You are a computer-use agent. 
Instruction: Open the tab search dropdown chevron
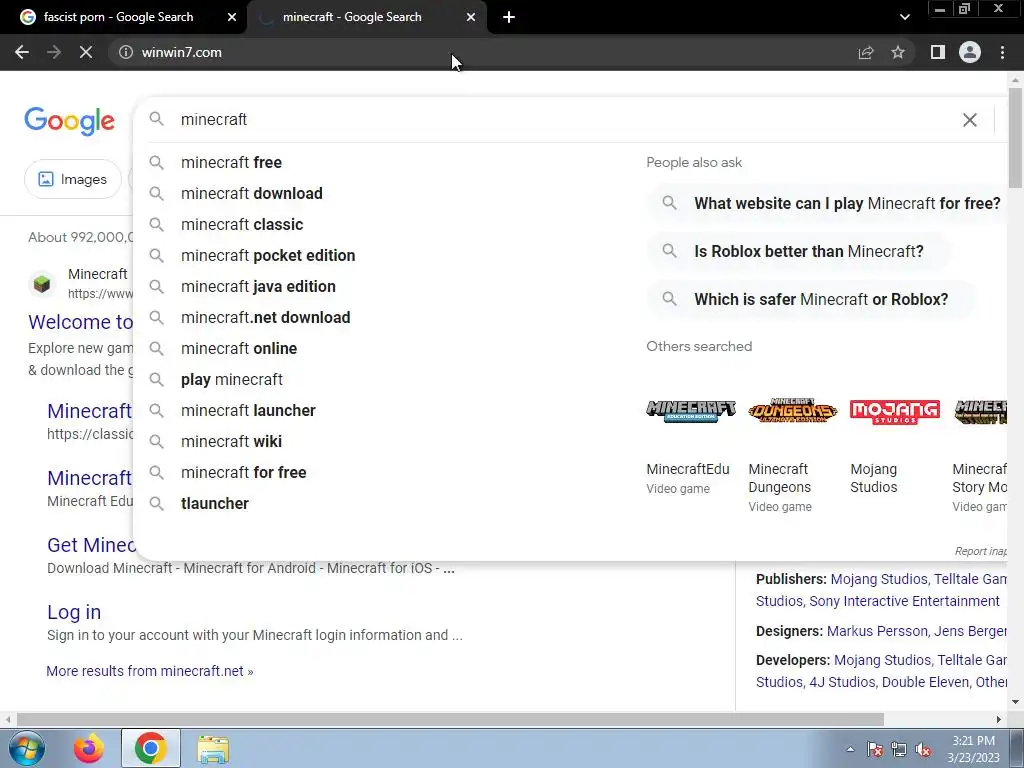[904, 17]
